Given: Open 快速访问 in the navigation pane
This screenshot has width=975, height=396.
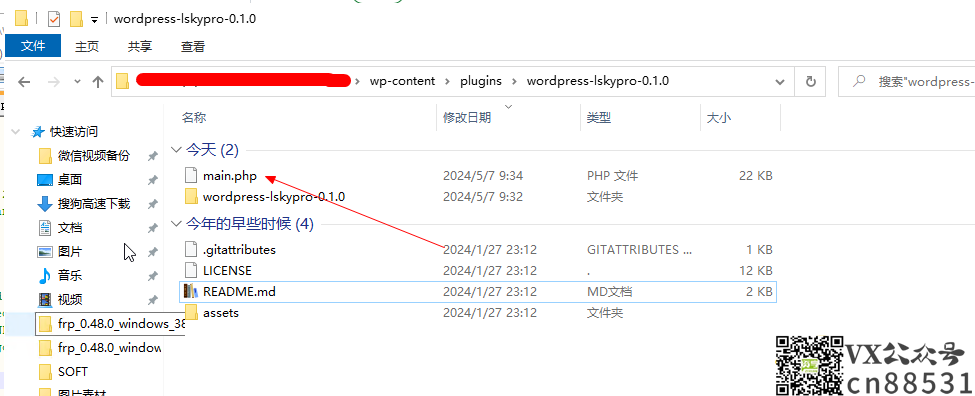Looking at the screenshot, I should [74, 132].
